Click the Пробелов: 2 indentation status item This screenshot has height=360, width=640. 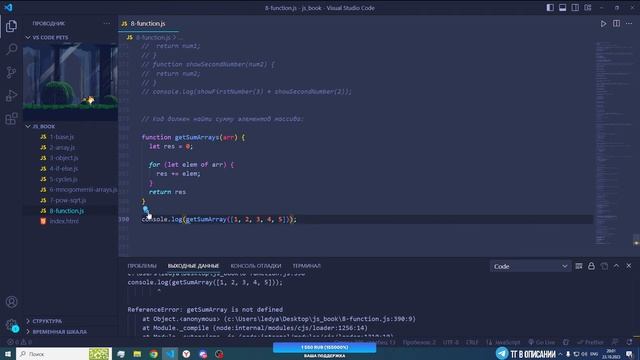click(x=420, y=342)
